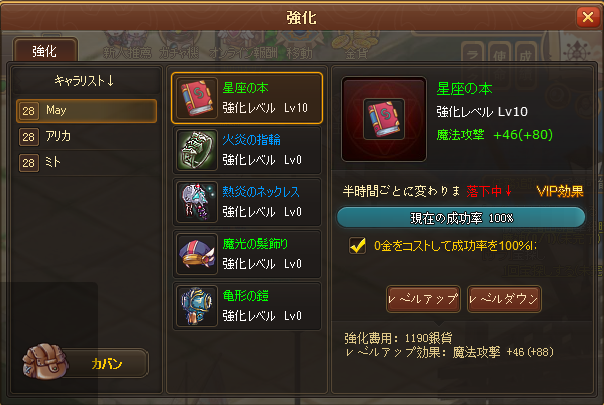The image size is (604, 405).
Task: Click the 星座の本 red book icon in the list
Action: tap(197, 98)
